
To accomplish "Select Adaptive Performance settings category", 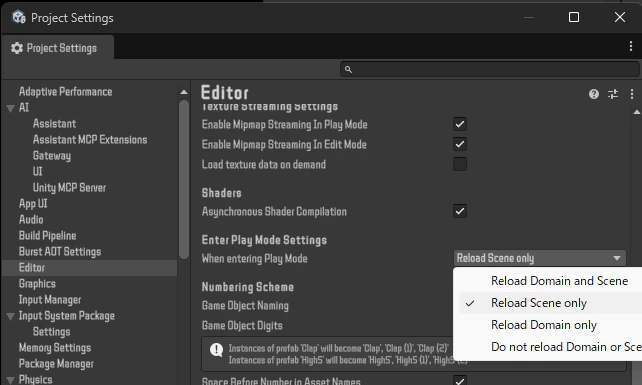I will click(x=66, y=92).
